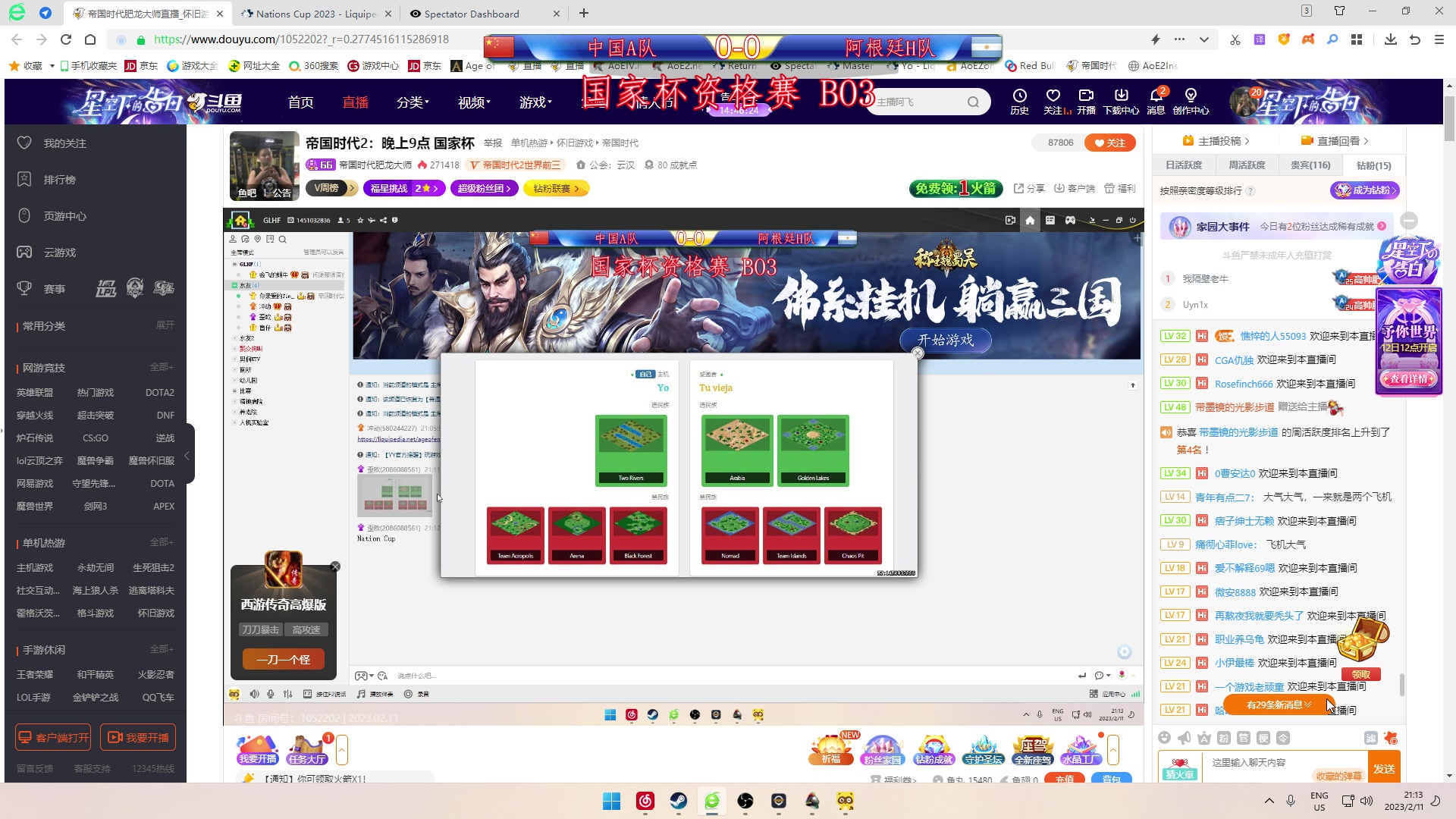This screenshot has height=819, width=1456.
Task: Switch to the 贵宾(116) tab
Action: coord(1310,165)
